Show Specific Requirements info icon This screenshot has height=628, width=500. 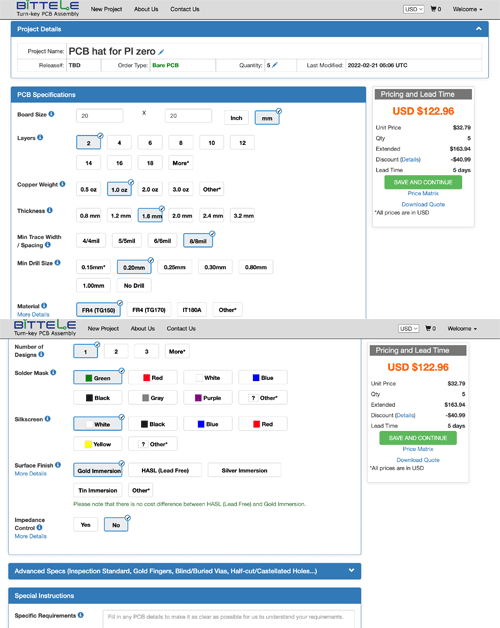click(x=81, y=615)
